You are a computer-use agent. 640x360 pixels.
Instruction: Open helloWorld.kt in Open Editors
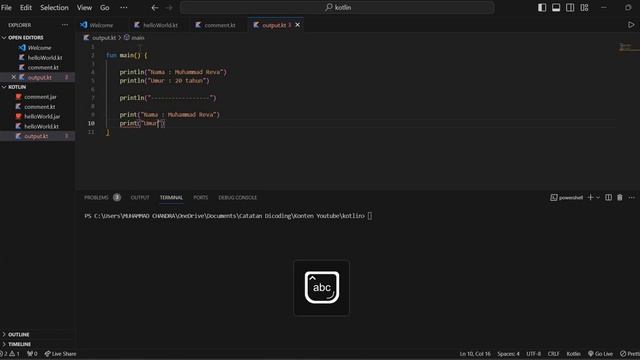pos(44,58)
